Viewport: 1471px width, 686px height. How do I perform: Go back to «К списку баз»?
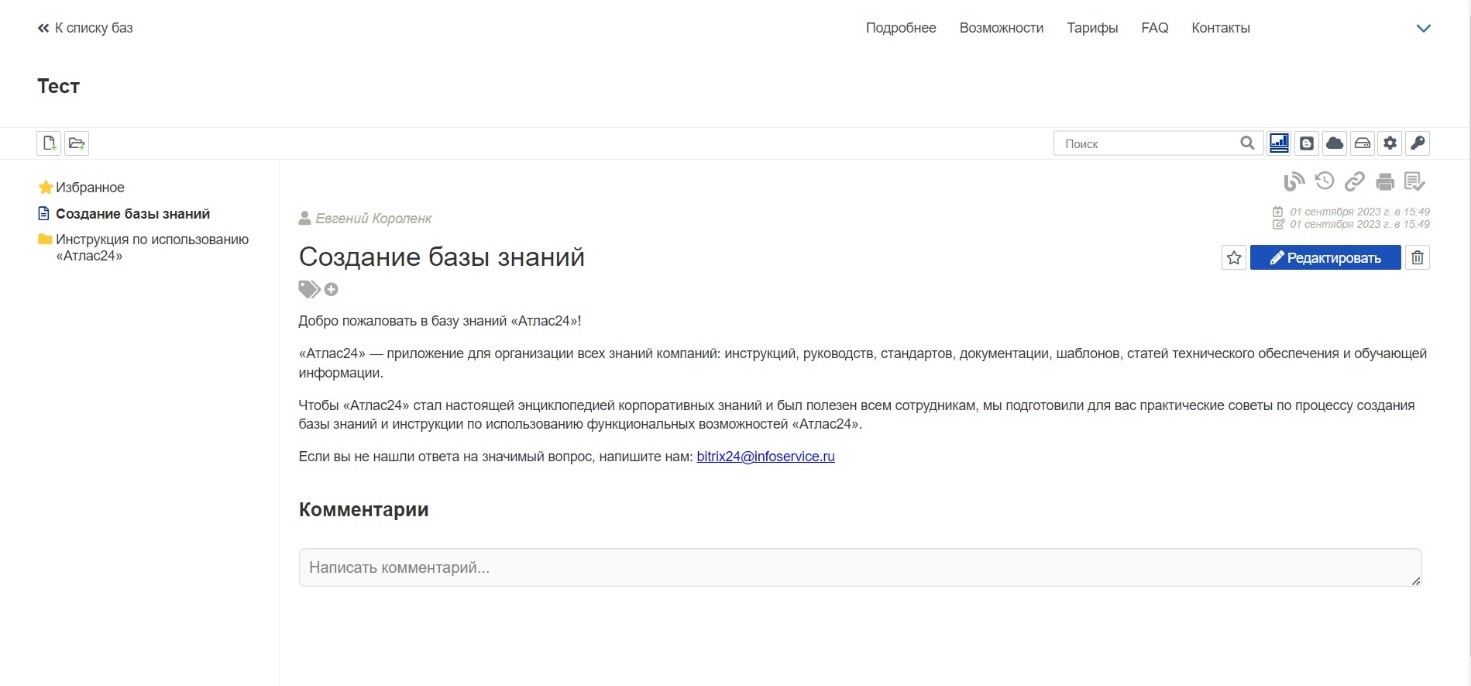pos(85,28)
